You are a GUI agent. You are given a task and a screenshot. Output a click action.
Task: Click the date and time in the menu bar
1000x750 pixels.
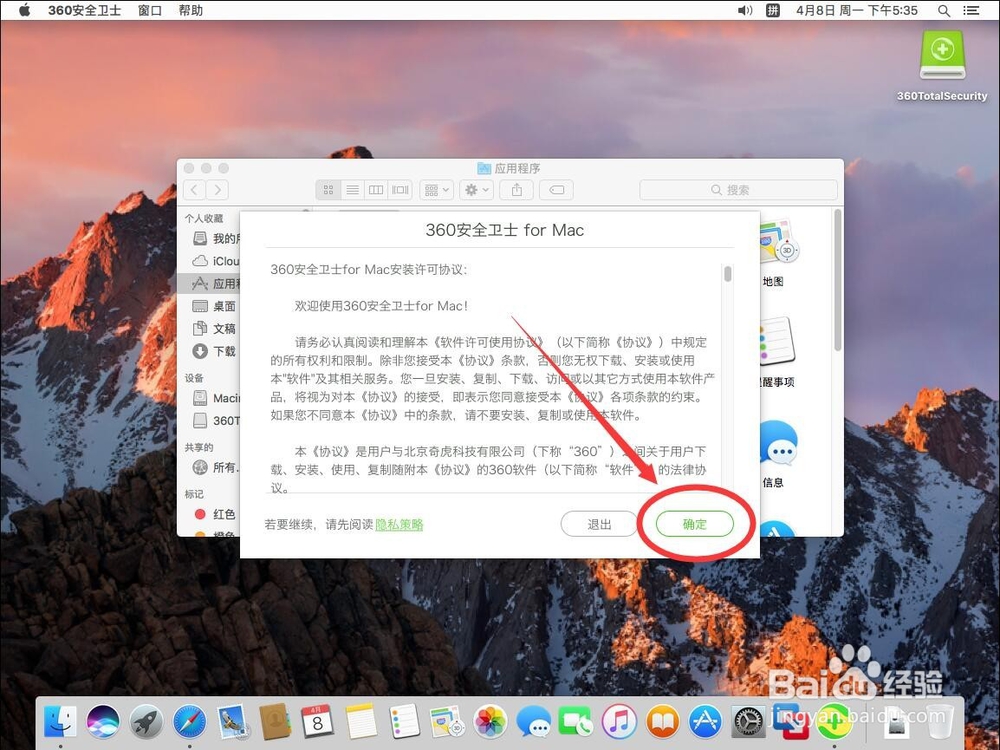(857, 10)
